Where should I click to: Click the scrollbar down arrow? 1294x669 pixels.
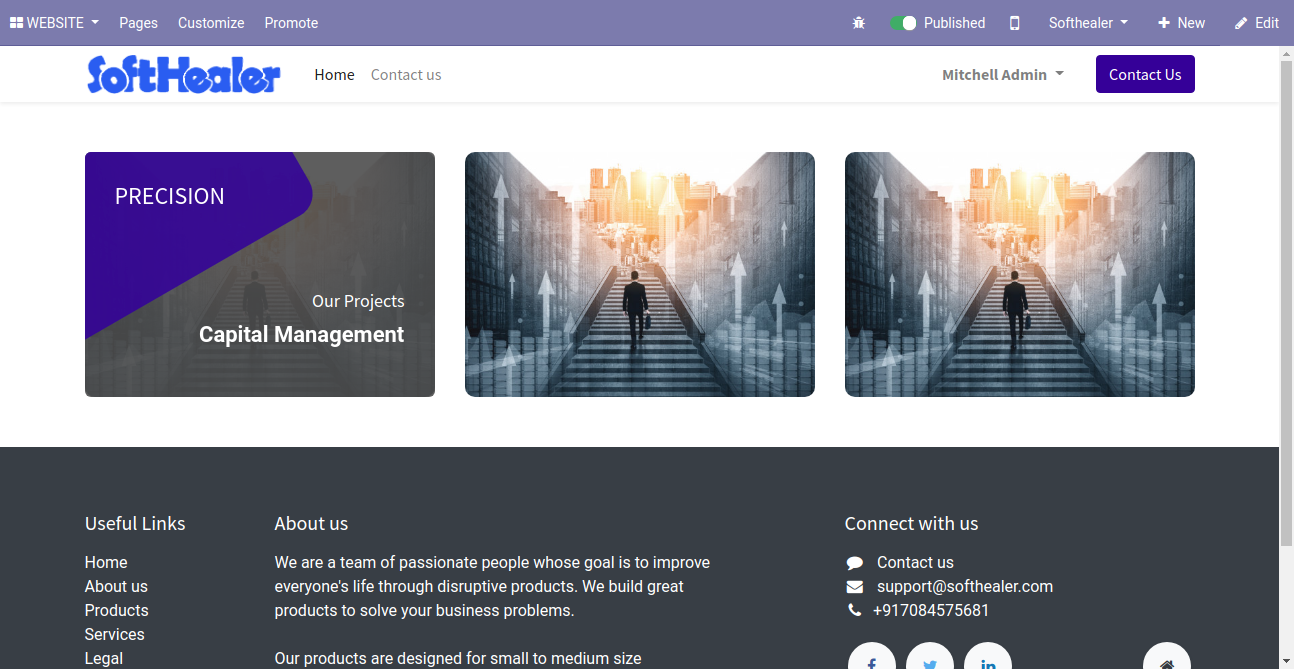[x=1287, y=661]
